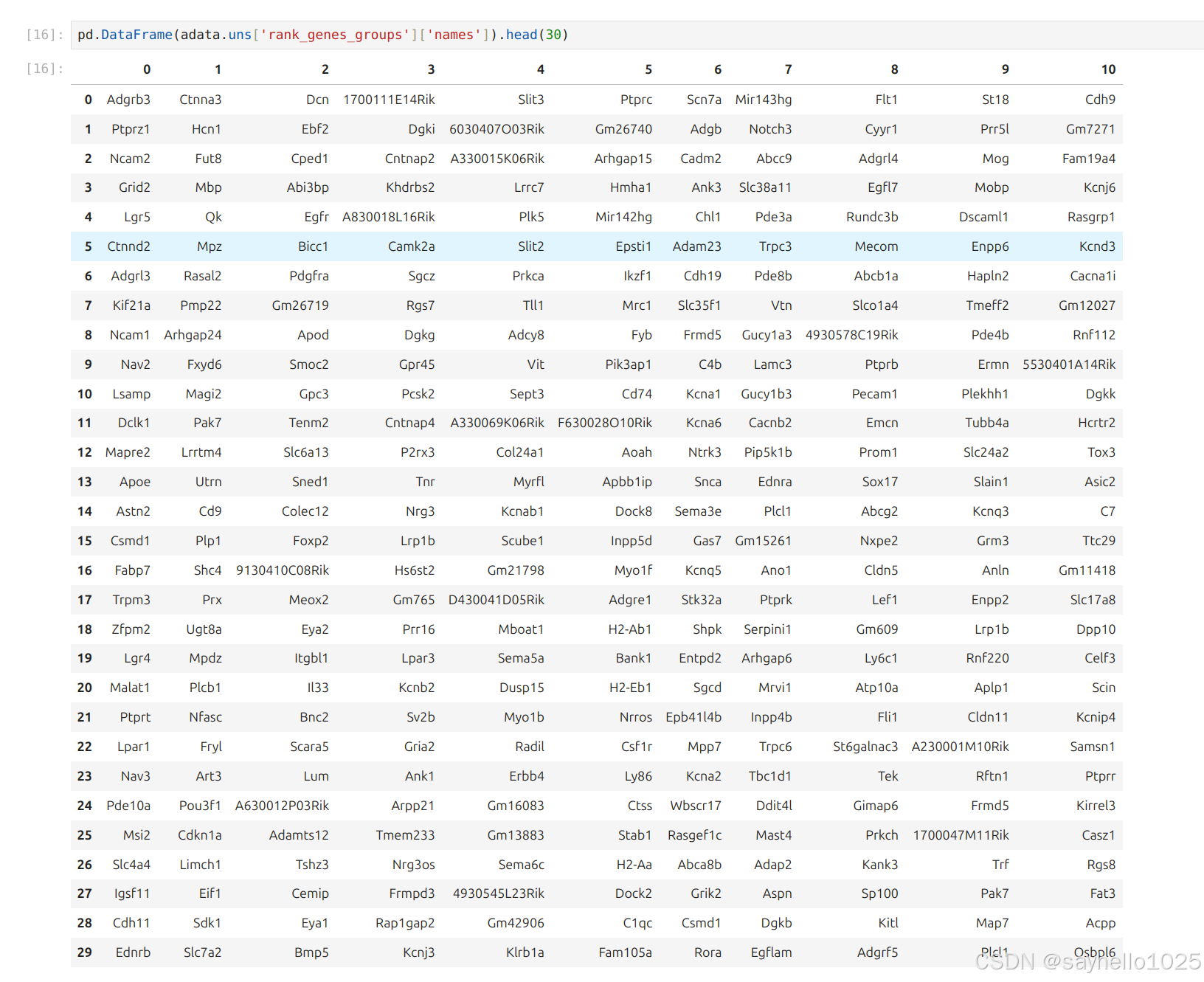Select column header 8
The width and height of the screenshot is (1204, 982).
[x=894, y=69]
